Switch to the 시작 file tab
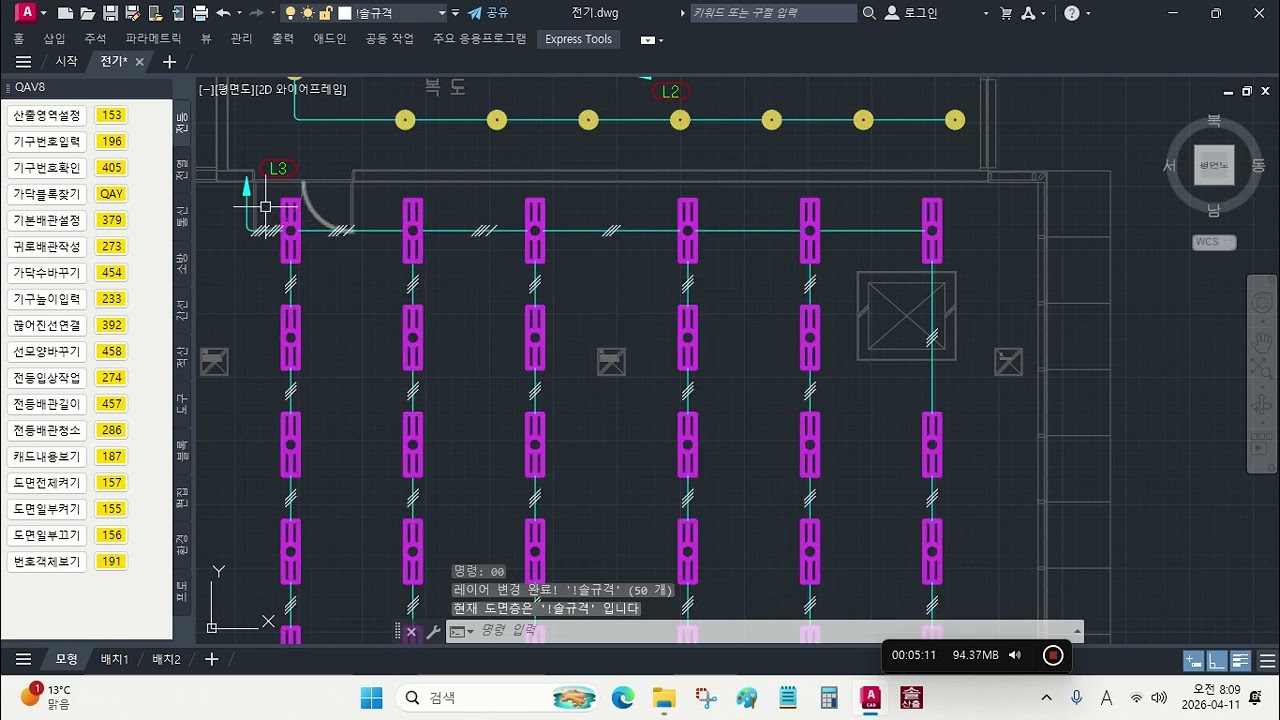Image resolution: width=1280 pixels, height=720 pixels. coord(66,62)
